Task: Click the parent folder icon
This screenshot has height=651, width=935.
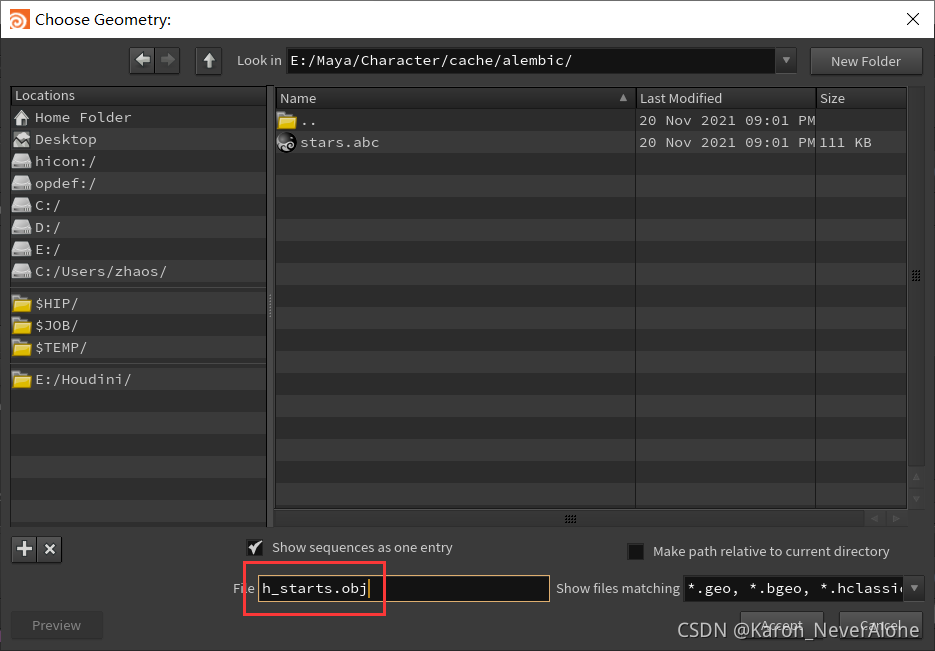Action: click(x=287, y=121)
